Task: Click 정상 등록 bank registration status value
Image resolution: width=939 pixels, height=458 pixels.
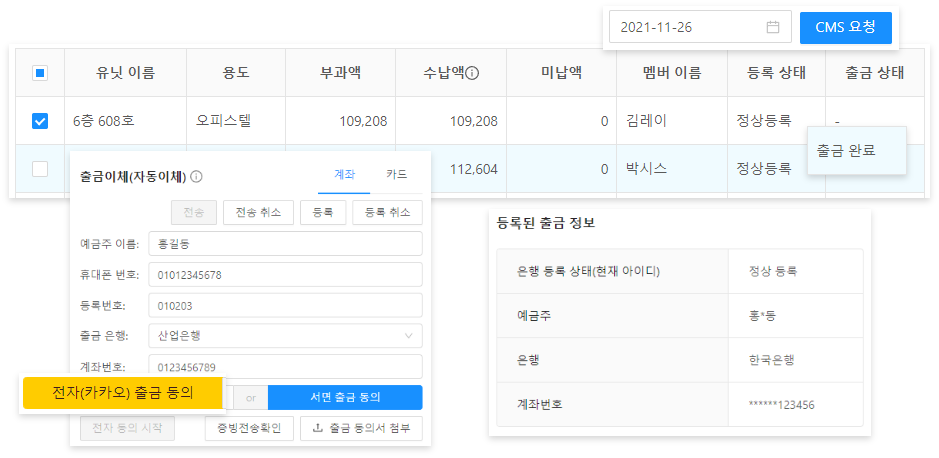Action: [x=773, y=271]
